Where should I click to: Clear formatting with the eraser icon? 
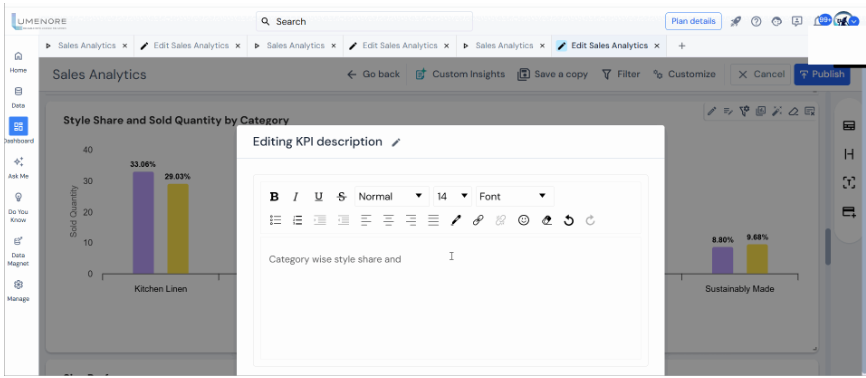(x=546, y=220)
